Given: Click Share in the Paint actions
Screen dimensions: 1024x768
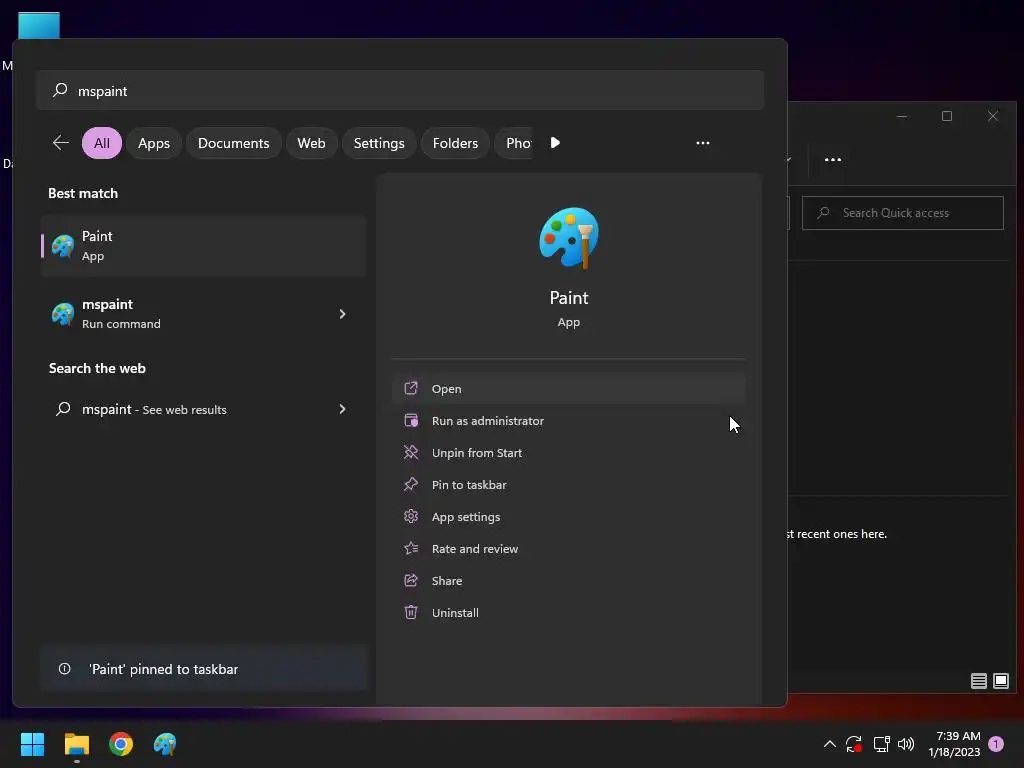Looking at the screenshot, I should click(x=569, y=581).
